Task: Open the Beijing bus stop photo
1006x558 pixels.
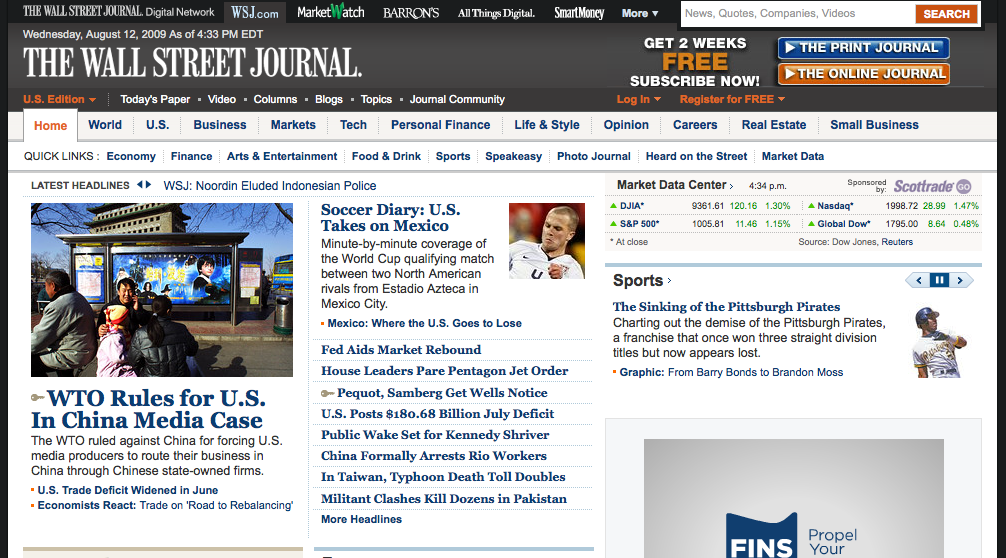Action: (x=162, y=290)
